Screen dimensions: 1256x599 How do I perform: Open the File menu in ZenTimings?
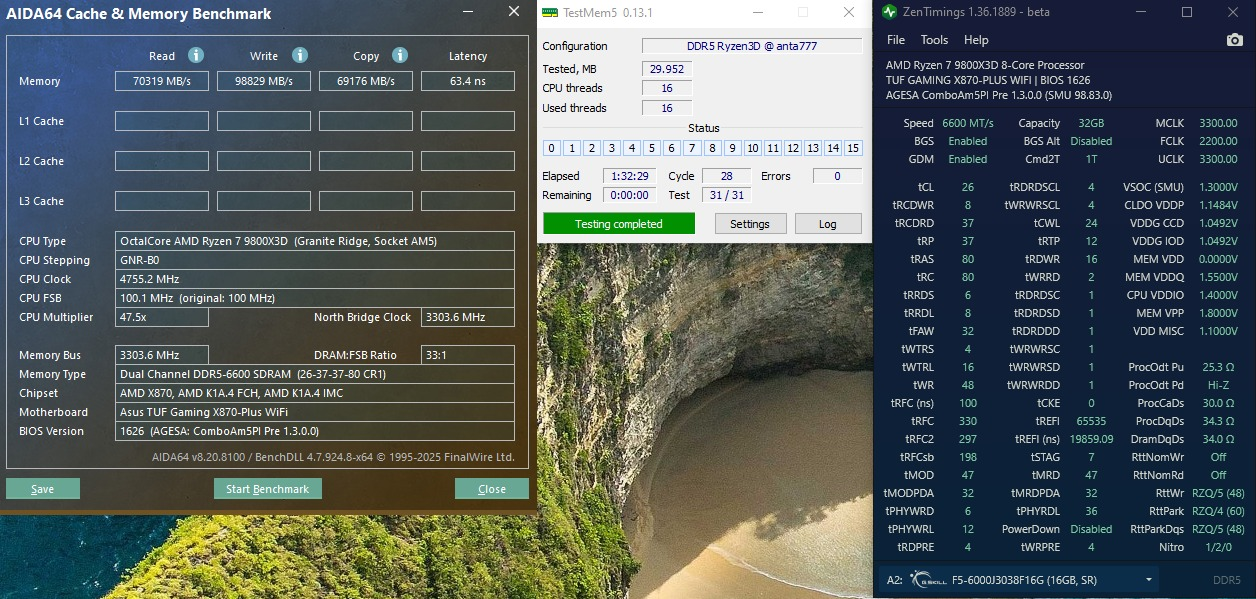(x=896, y=40)
